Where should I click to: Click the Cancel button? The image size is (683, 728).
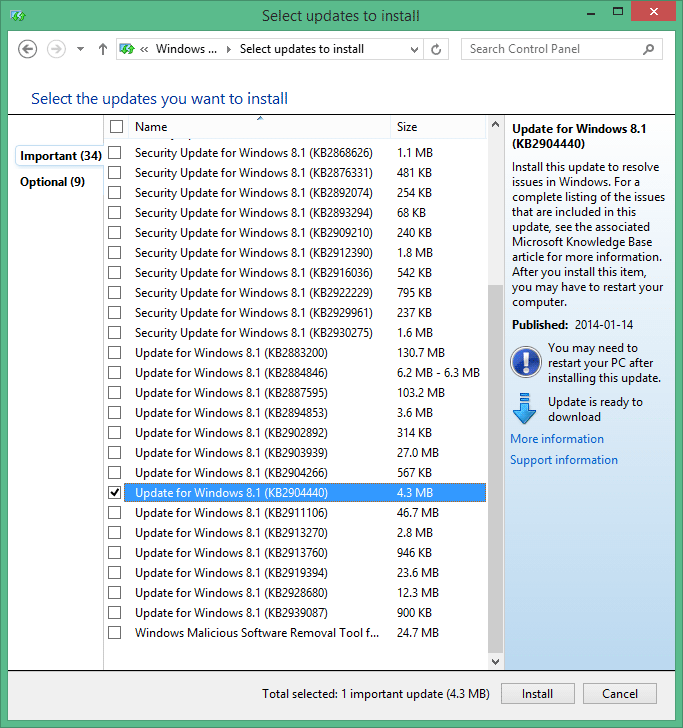[620, 694]
